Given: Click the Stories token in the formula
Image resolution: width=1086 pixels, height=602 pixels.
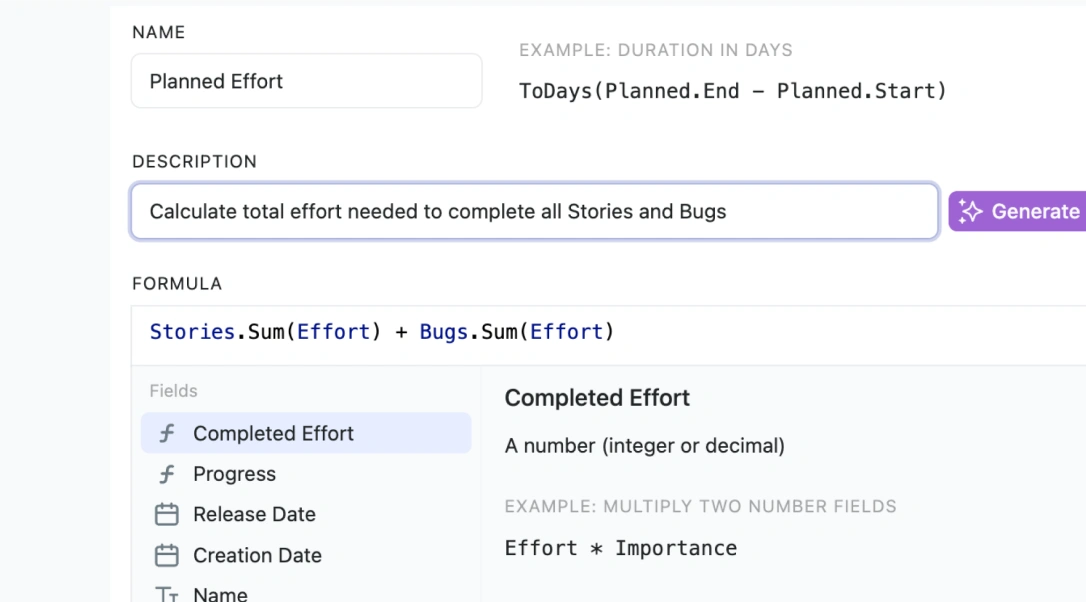Looking at the screenshot, I should coord(192,332).
